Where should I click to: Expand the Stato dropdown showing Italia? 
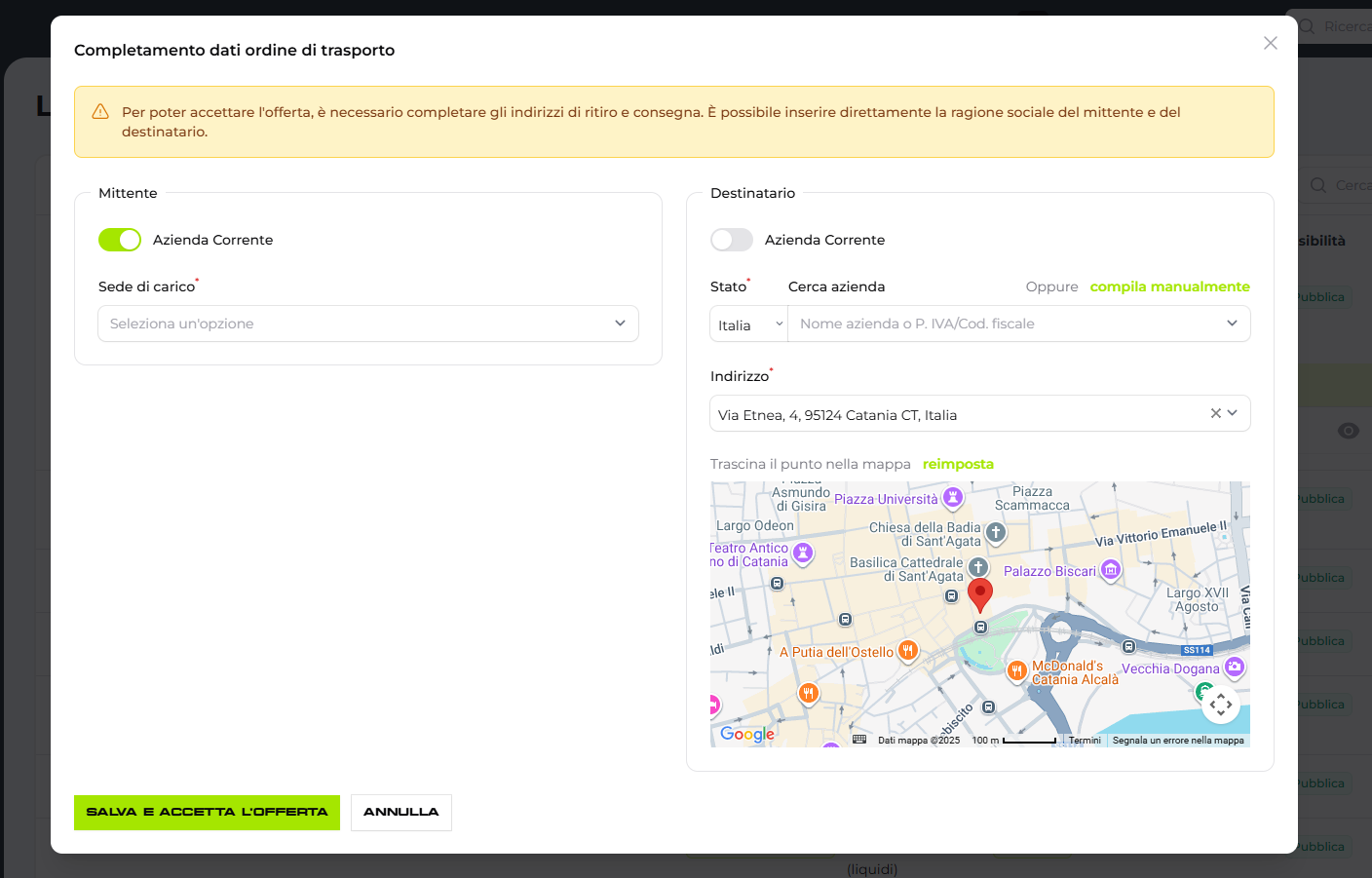[748, 324]
